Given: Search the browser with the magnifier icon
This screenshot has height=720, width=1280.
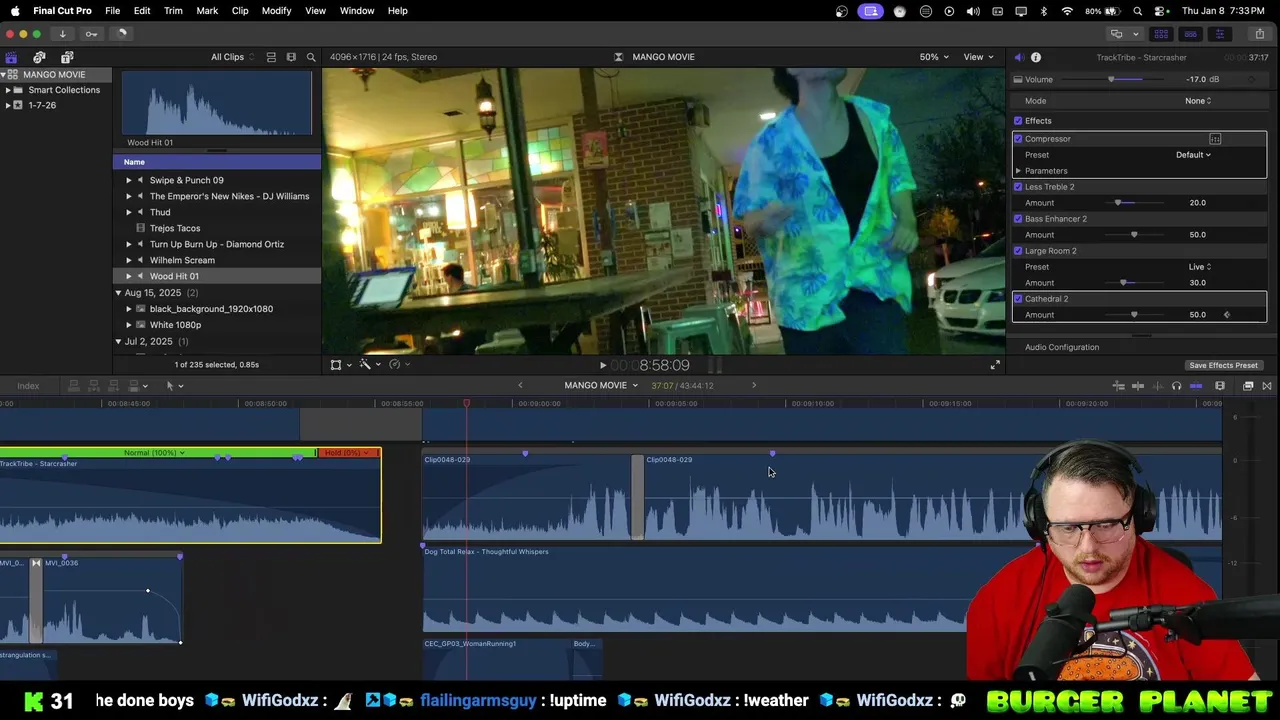Looking at the screenshot, I should click(x=311, y=57).
